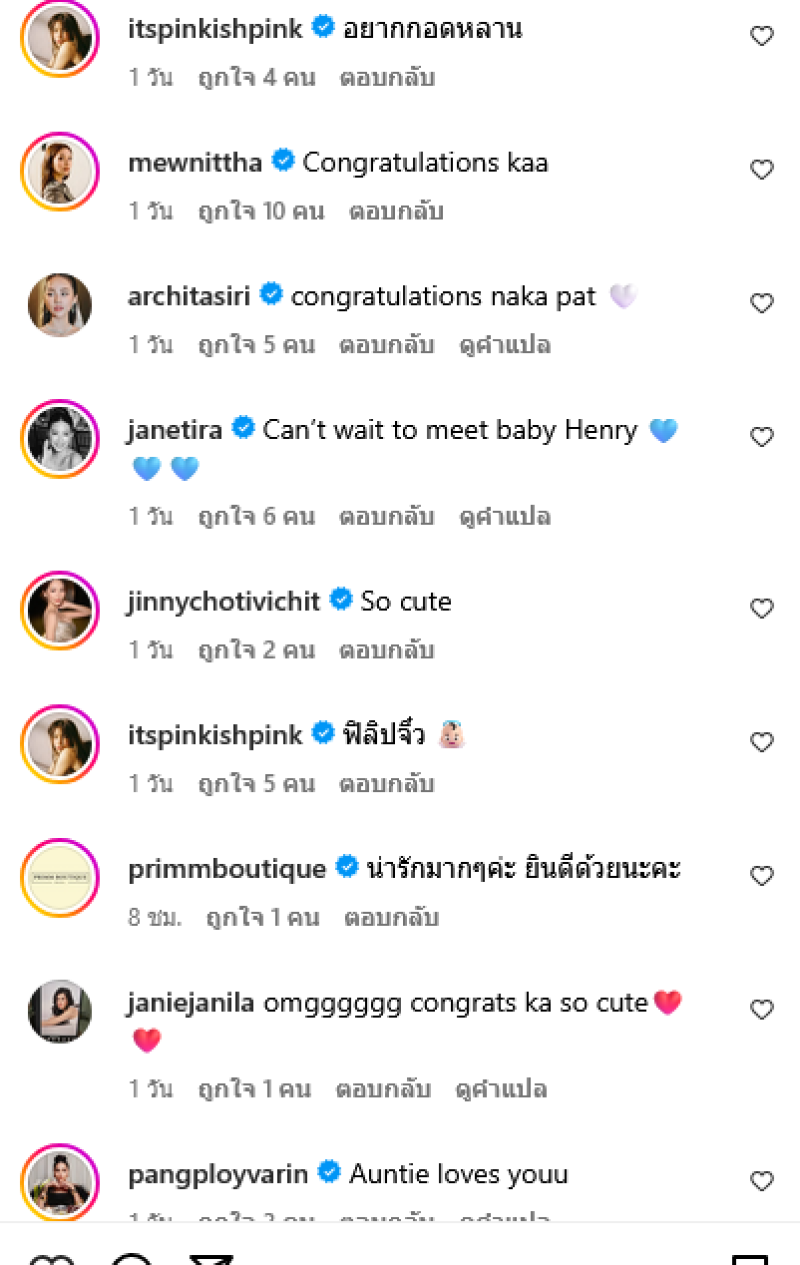Viewport: 800px width, 1265px height.
Task: Like jinnychotivichit's So cute comment
Action: coord(762,608)
